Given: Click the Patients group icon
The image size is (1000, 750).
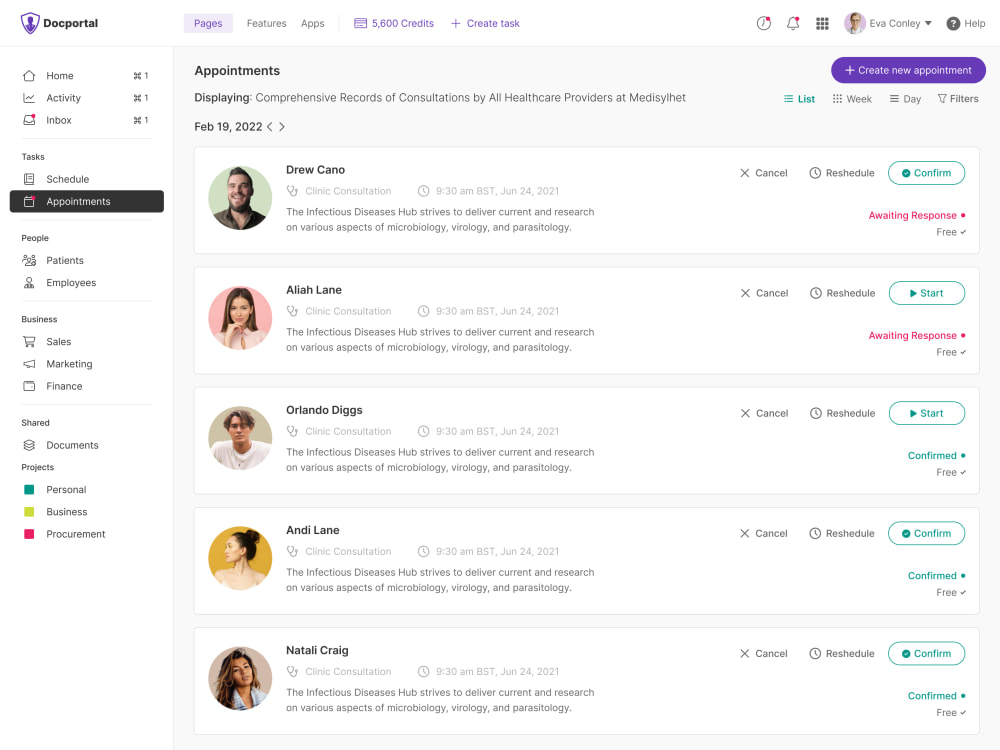Looking at the screenshot, I should [x=29, y=260].
